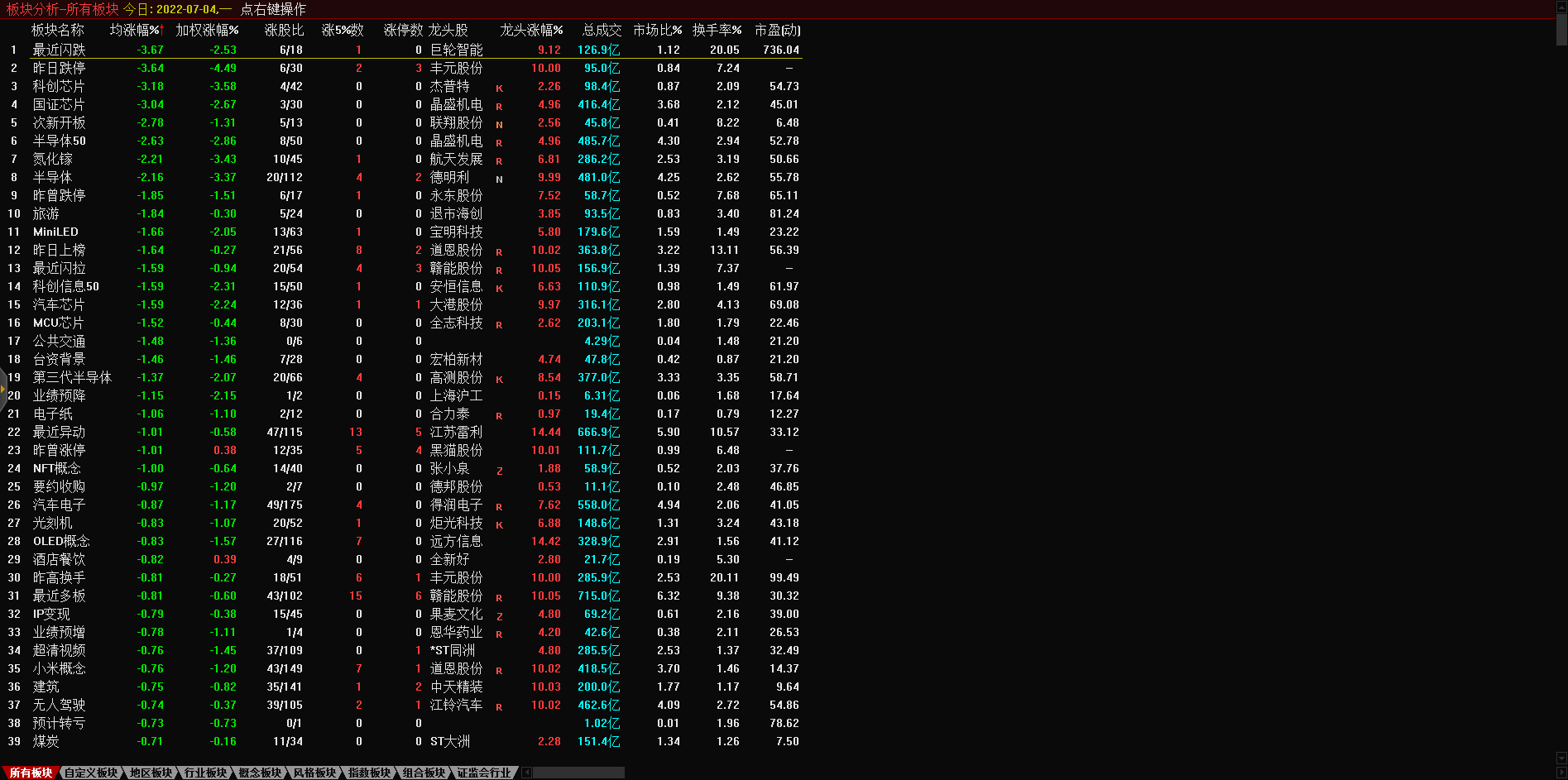
Task: Click leading stock 江苏雷利 in 最近异动 row
Action: click(456, 432)
